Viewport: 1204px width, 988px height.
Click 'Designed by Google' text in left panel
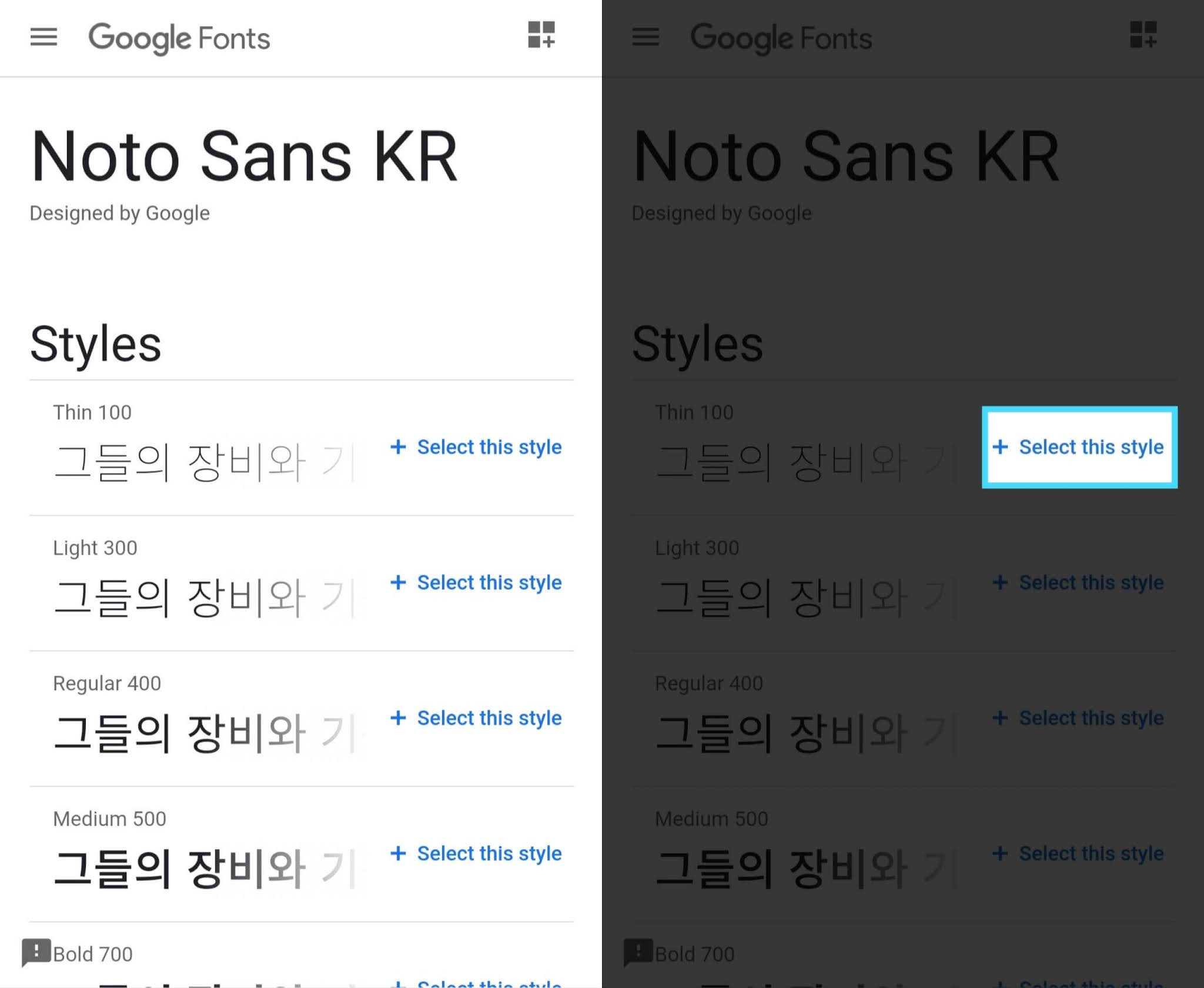[120, 213]
